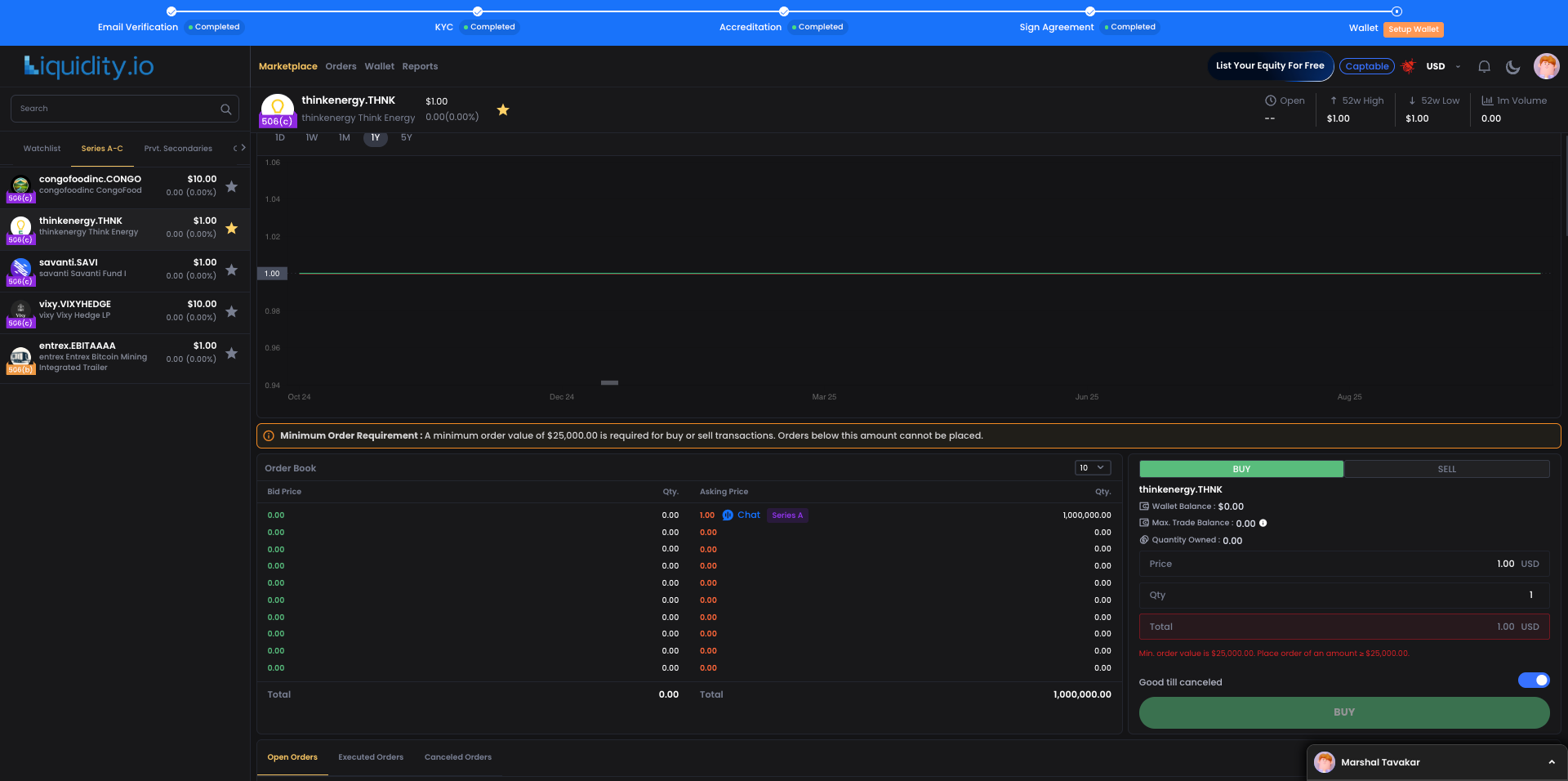Click the search magnifier icon
Image resolution: width=1568 pixels, height=781 pixels.
tap(226, 109)
